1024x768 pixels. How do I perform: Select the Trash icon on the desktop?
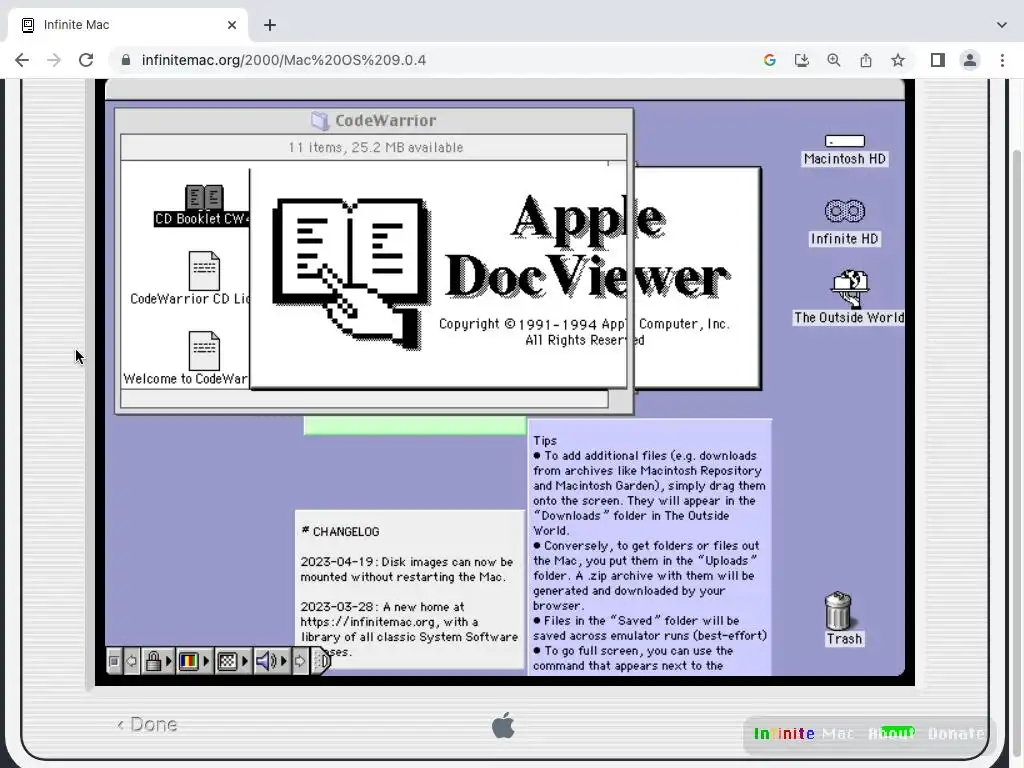tap(838, 610)
